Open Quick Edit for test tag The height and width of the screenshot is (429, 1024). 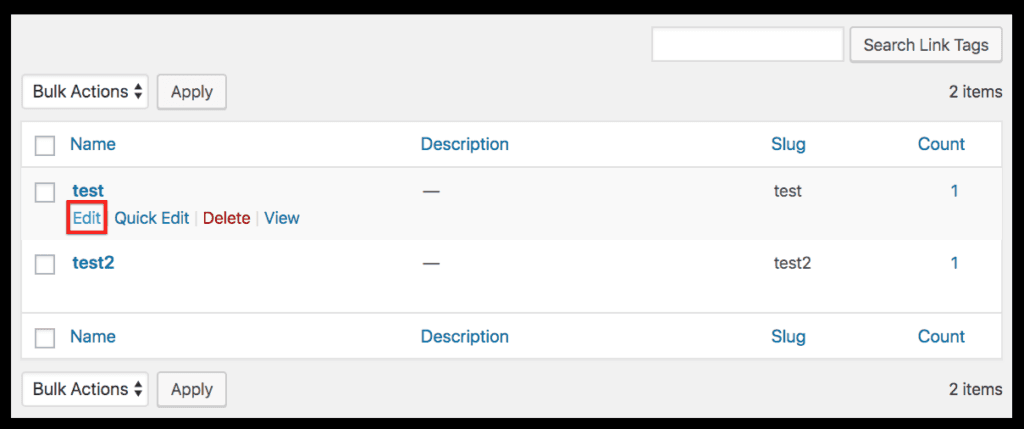point(151,218)
